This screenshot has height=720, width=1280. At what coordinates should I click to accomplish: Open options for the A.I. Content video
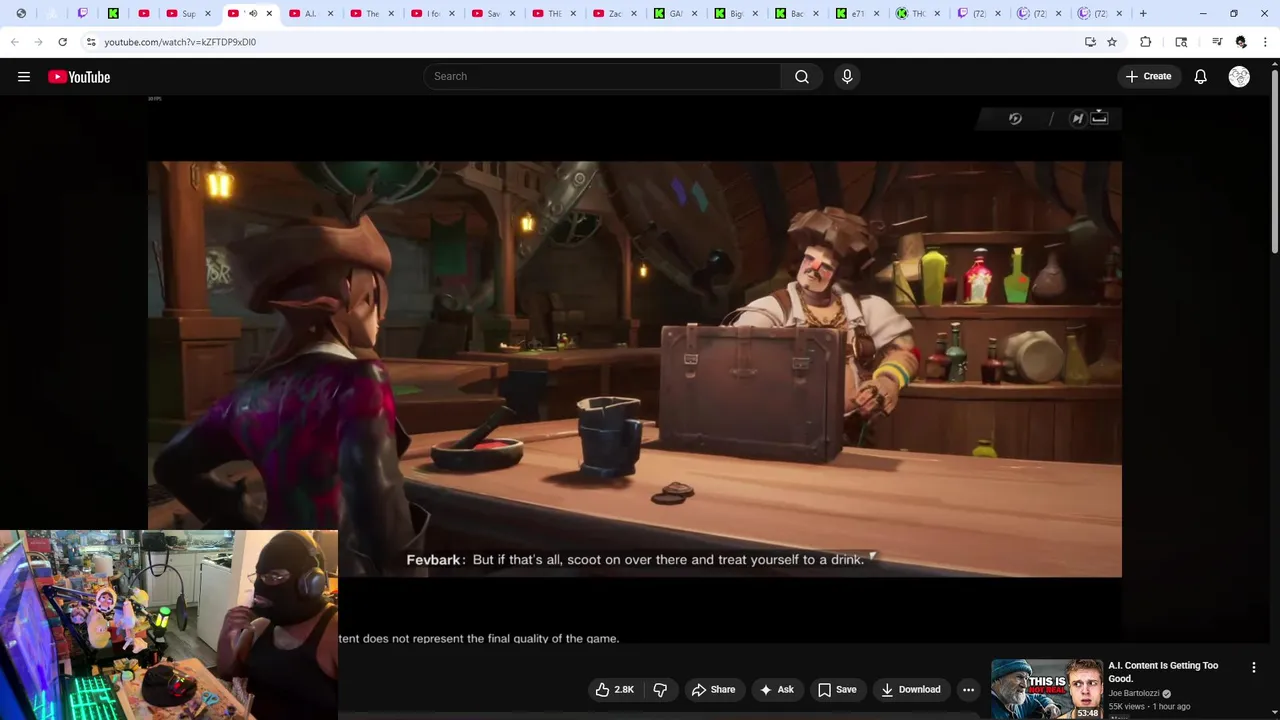coord(1254,667)
